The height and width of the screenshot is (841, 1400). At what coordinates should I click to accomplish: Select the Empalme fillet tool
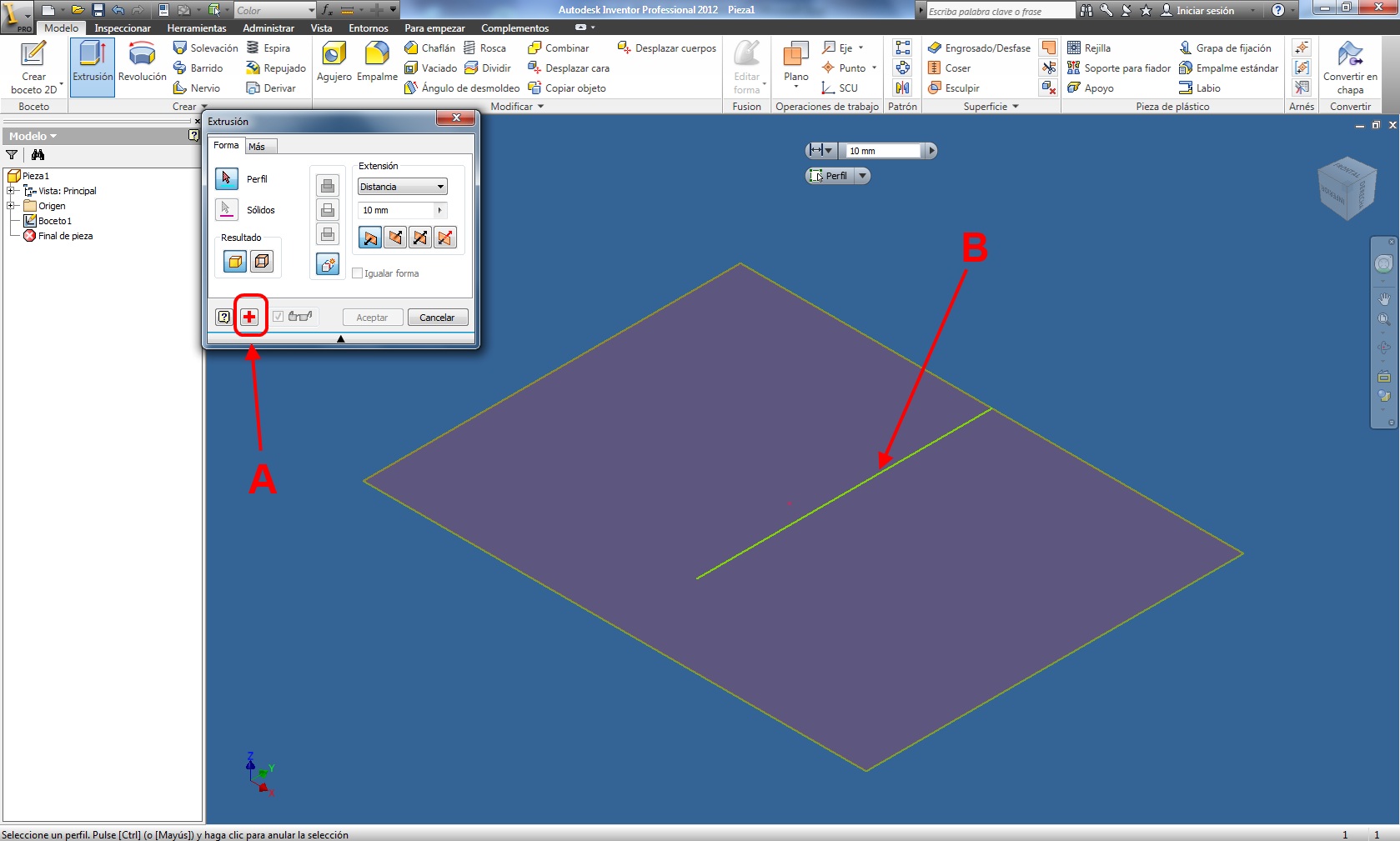click(377, 63)
